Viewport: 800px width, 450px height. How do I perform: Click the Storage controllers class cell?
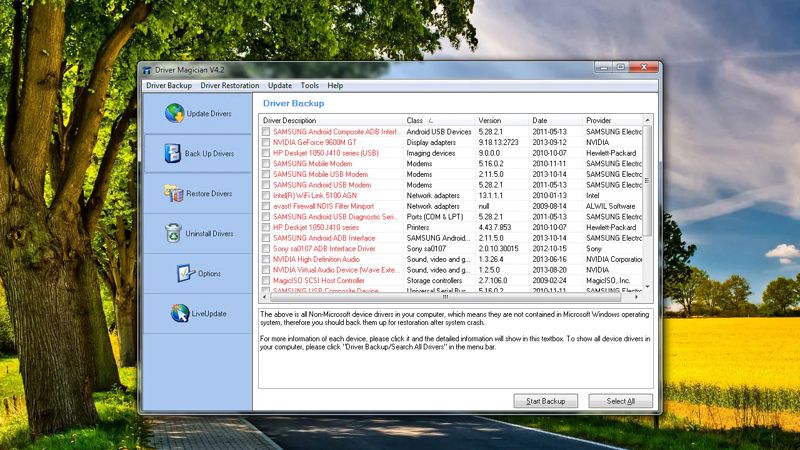pos(434,281)
